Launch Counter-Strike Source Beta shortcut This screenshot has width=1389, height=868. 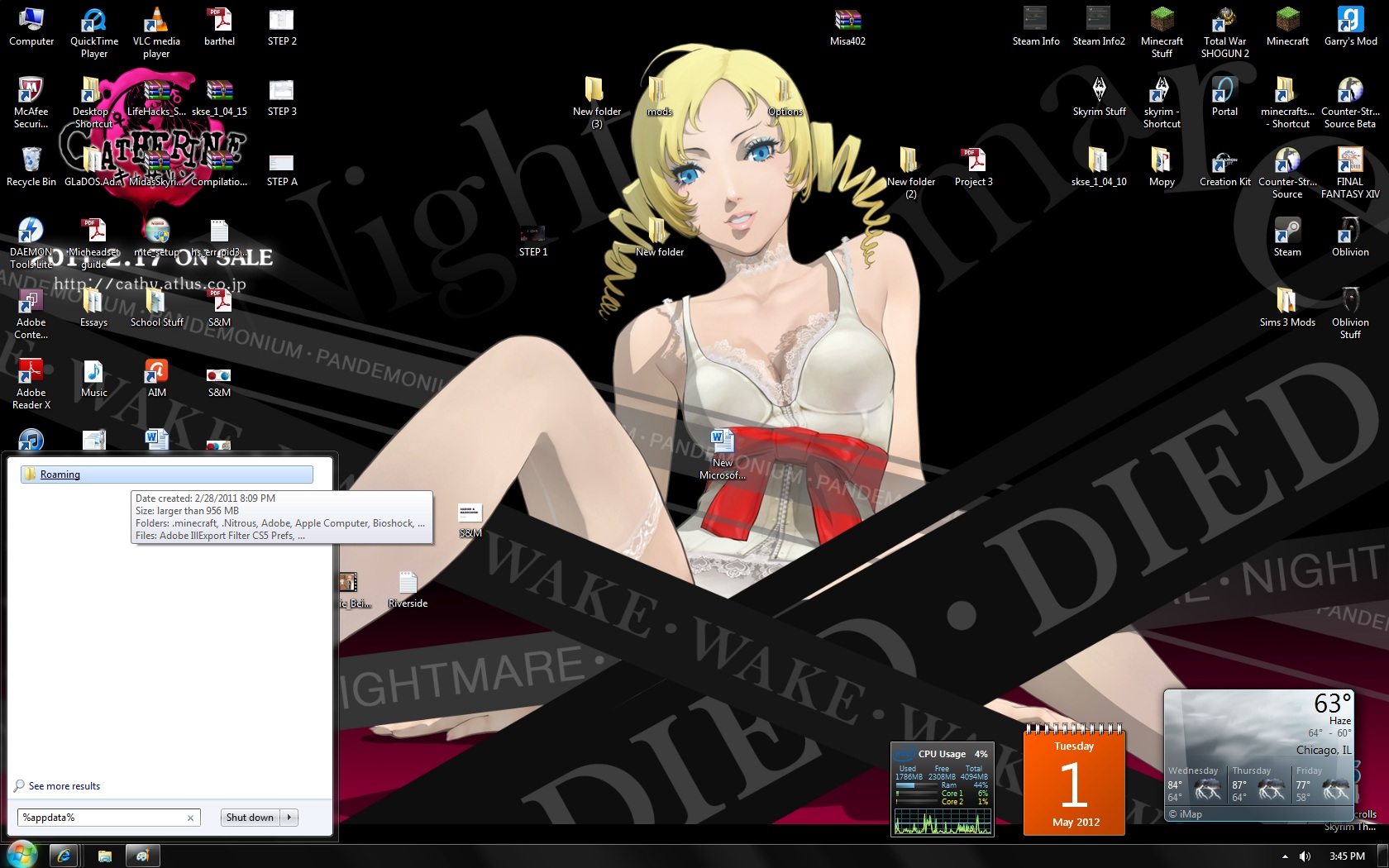1350,103
